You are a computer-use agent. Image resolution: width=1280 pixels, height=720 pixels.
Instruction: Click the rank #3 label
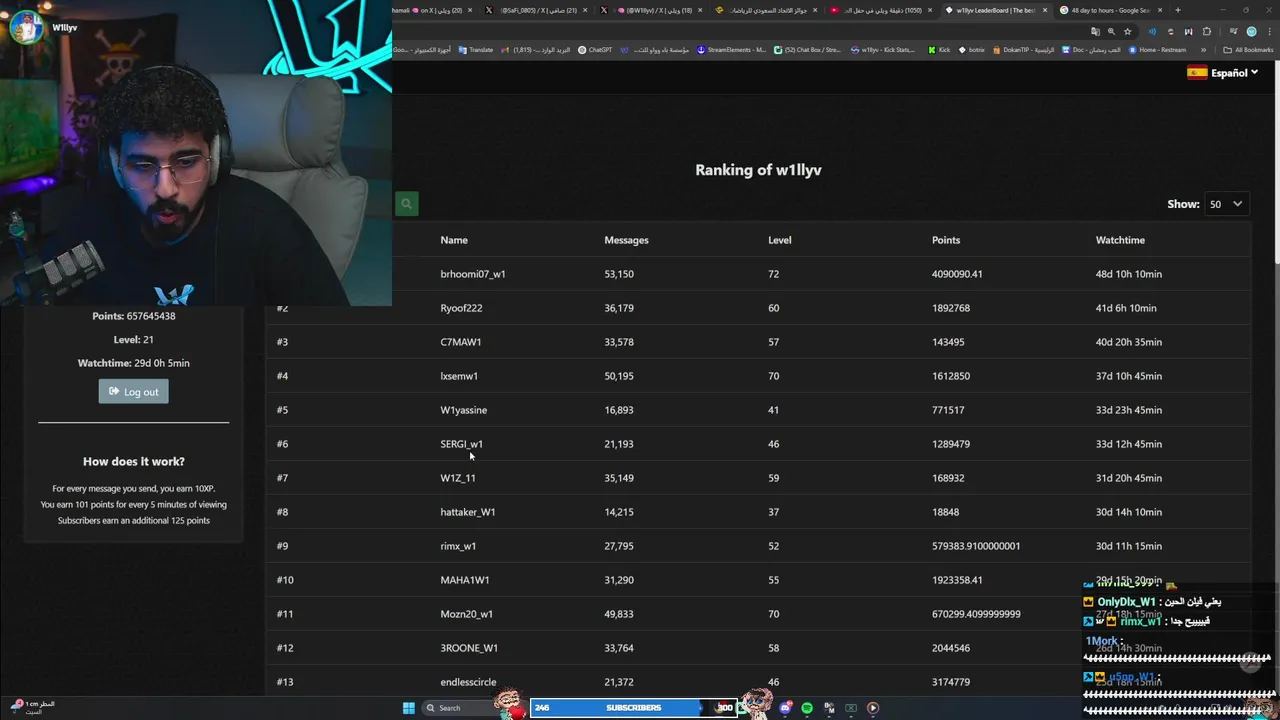(x=282, y=342)
